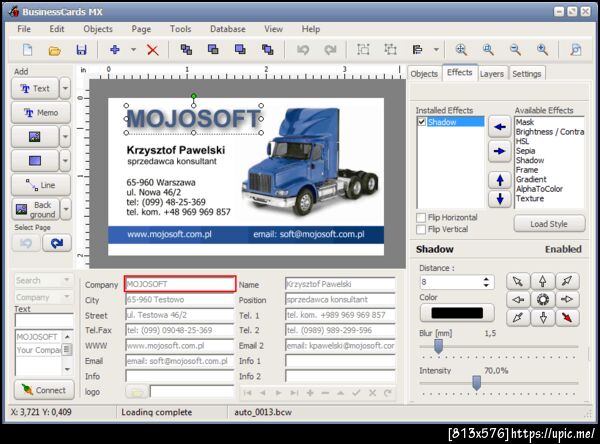The image size is (600, 444).
Task: Move effect down with blue down arrow
Action: coord(500,199)
